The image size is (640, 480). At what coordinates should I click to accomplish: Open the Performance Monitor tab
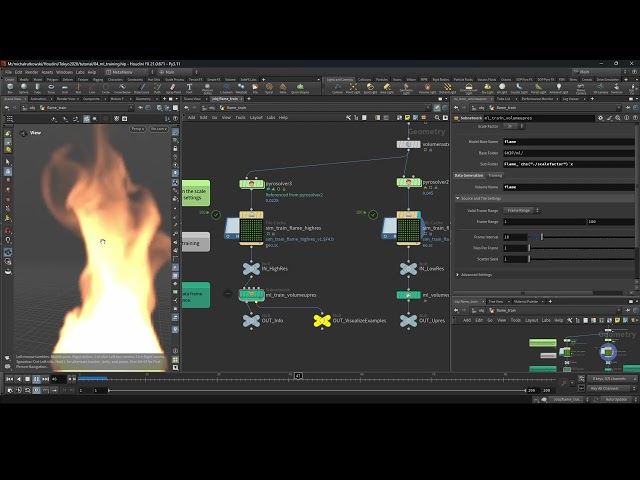[537, 99]
